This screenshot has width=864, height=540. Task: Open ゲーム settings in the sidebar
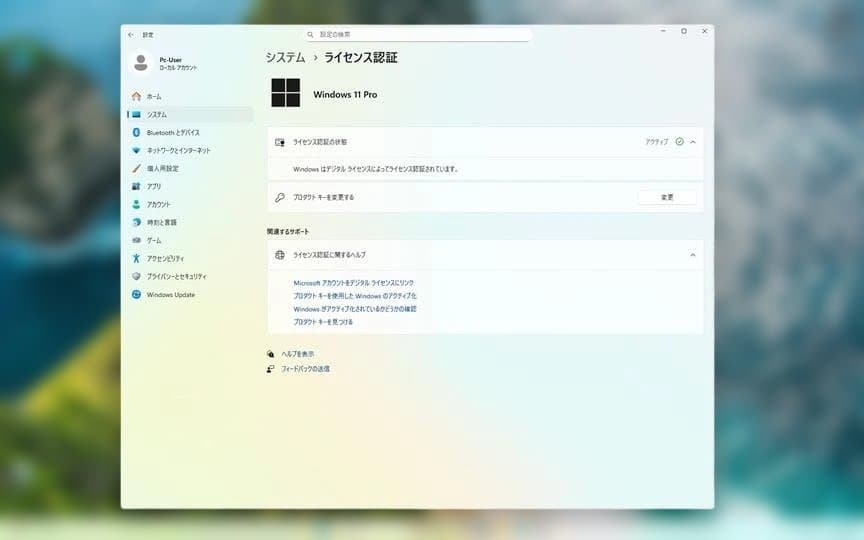coord(153,240)
